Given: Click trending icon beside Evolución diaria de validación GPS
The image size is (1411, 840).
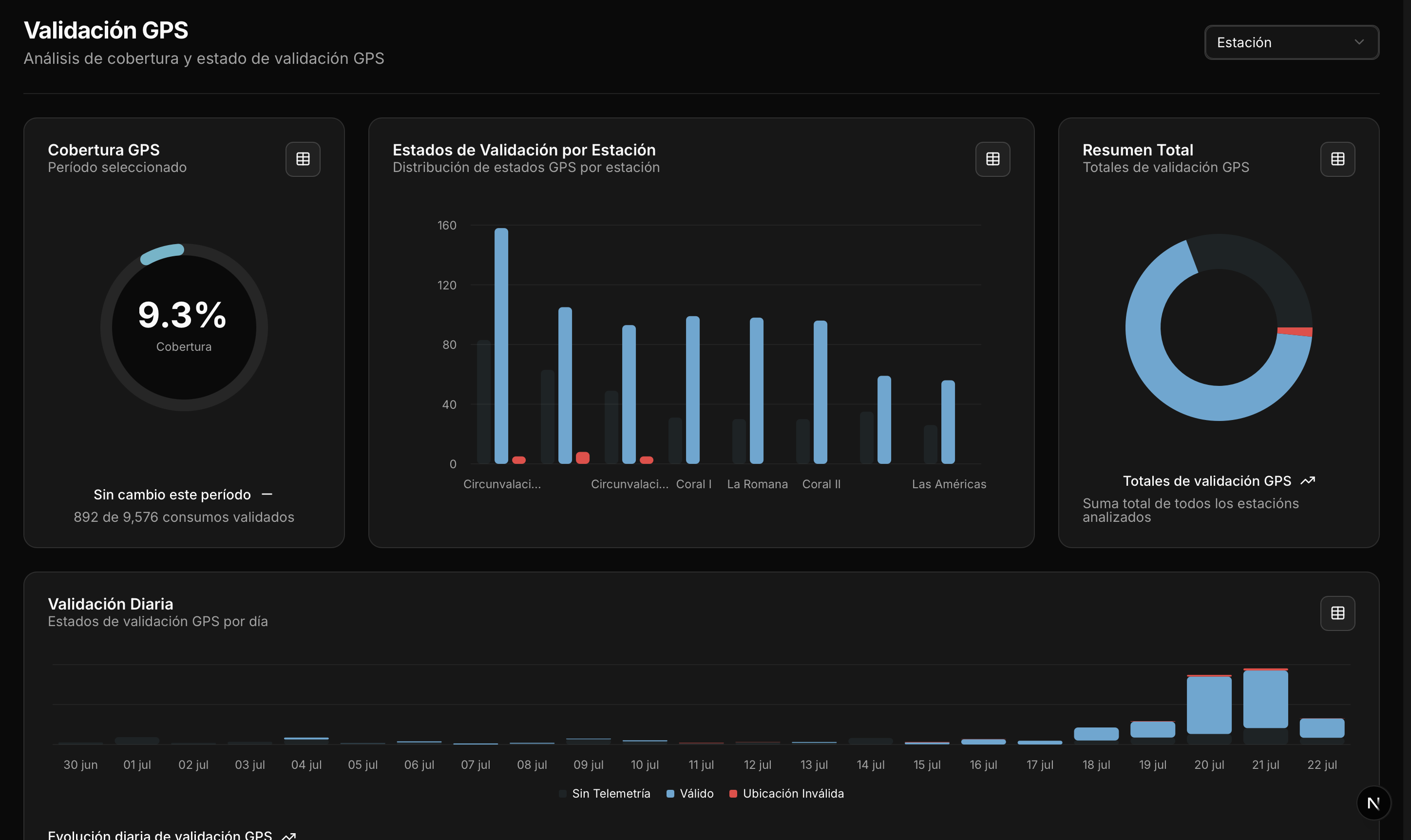Looking at the screenshot, I should pyautogui.click(x=288, y=836).
